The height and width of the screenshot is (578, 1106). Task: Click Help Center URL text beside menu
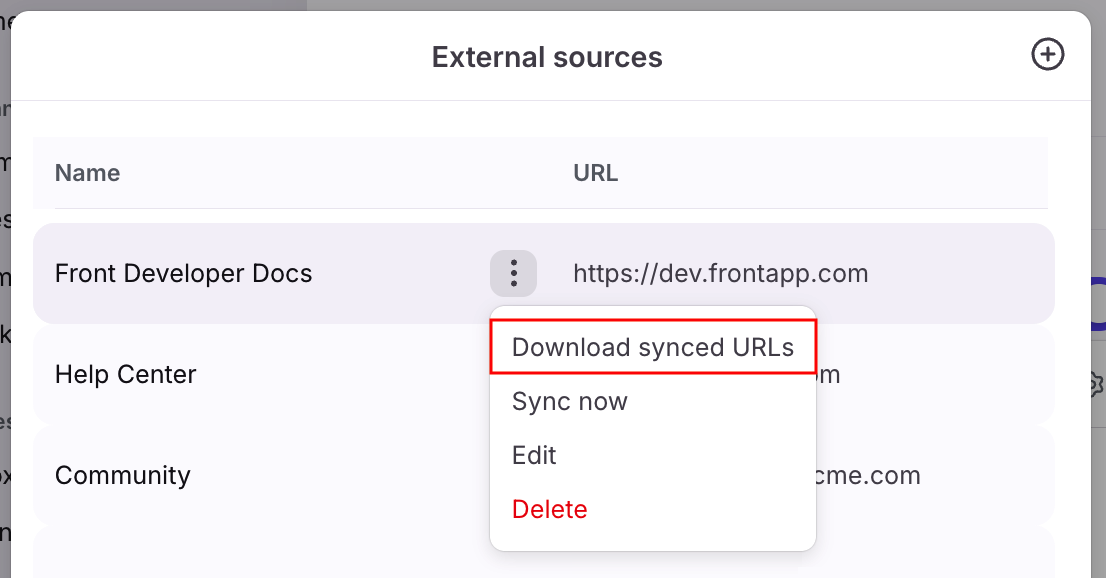click(830, 375)
